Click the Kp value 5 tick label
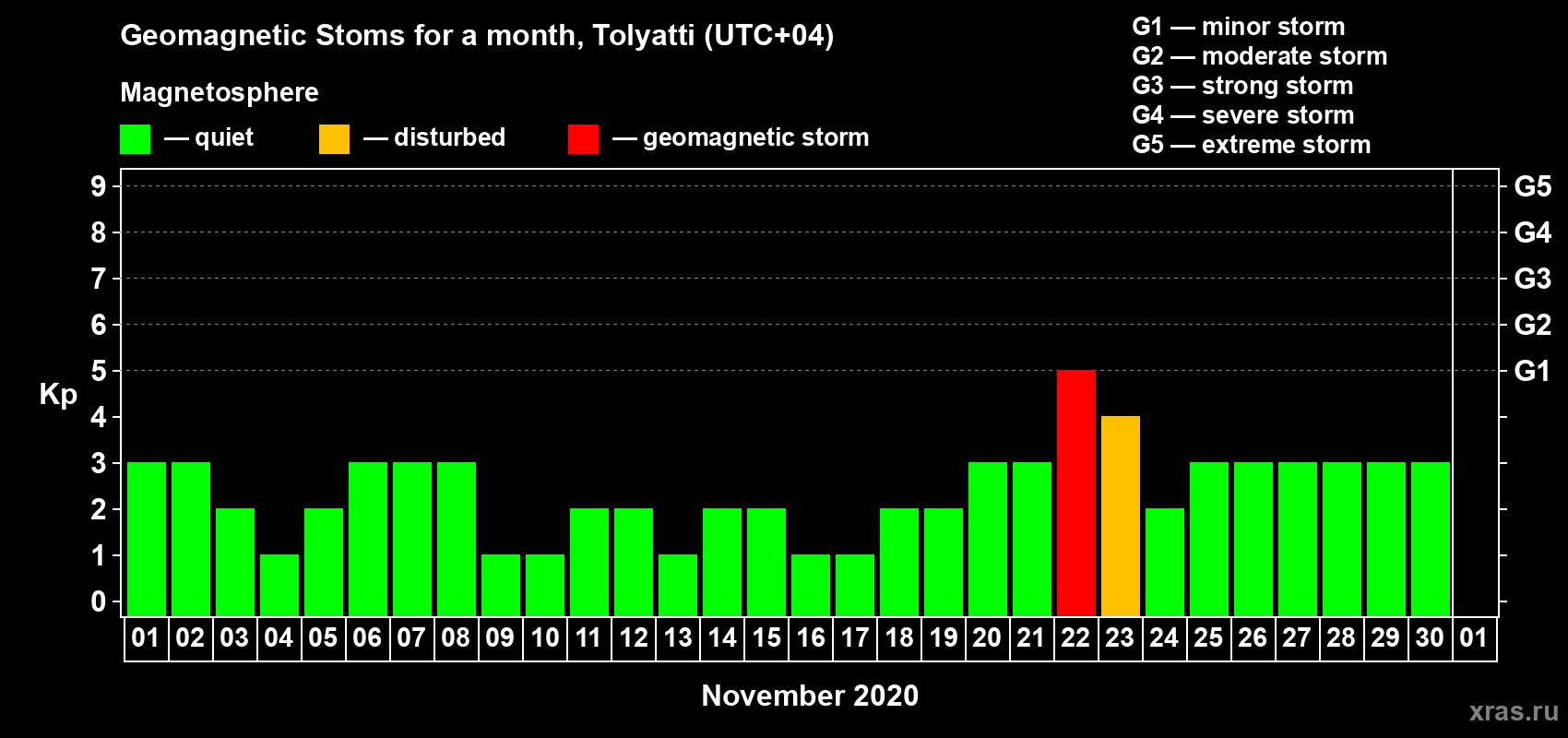1568x738 pixels. click(x=99, y=371)
